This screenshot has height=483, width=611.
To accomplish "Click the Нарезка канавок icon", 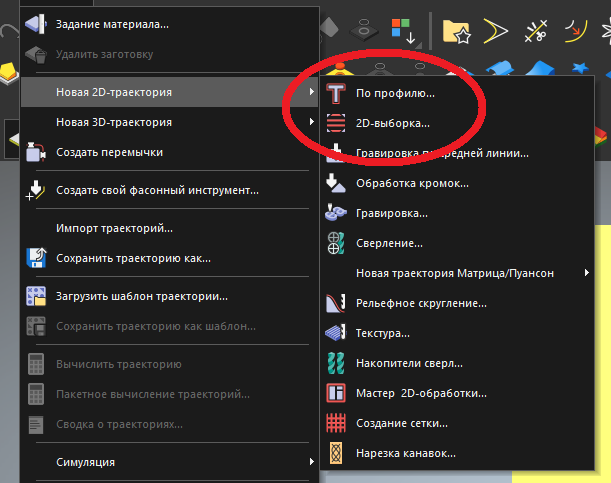I will point(336,453).
